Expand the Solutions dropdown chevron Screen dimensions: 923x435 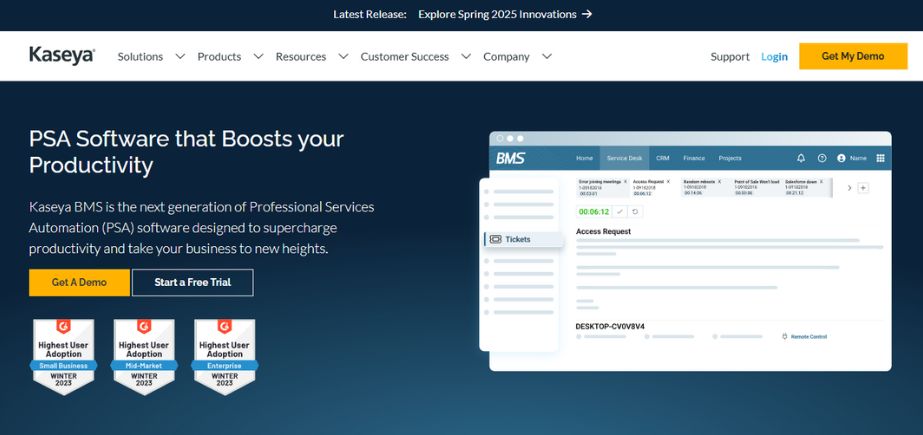[x=180, y=57]
